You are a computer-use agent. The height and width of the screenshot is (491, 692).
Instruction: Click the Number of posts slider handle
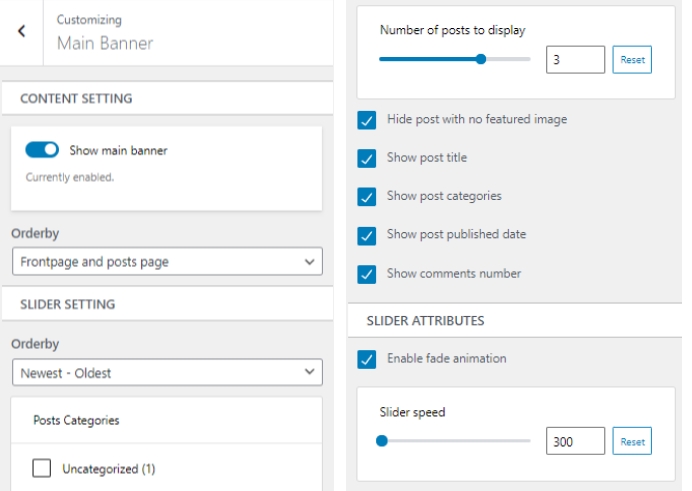coord(481,59)
